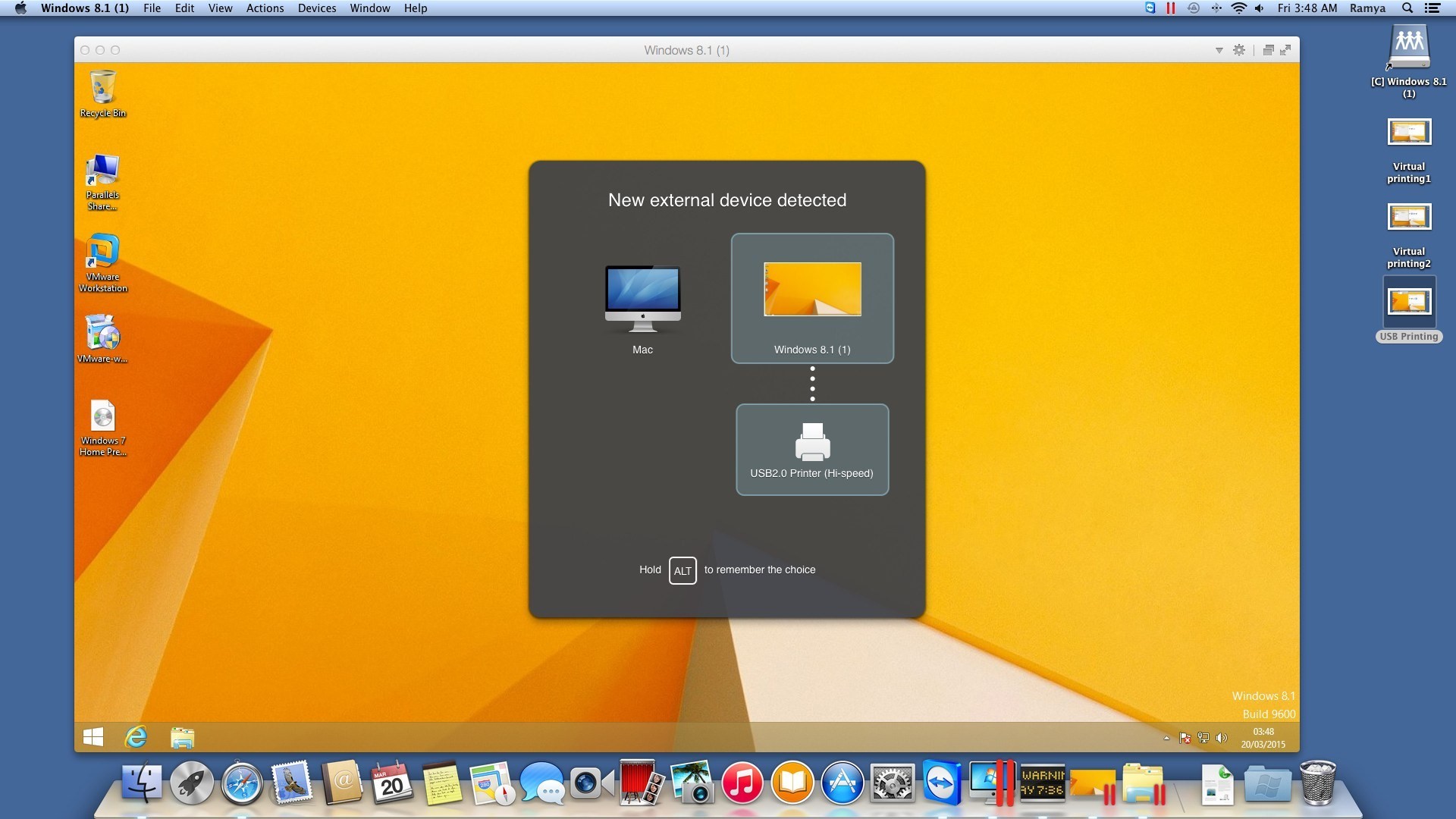The image size is (1456, 819).
Task: Open the Parallels view mode dropdown arrow
Action: tap(1219, 50)
